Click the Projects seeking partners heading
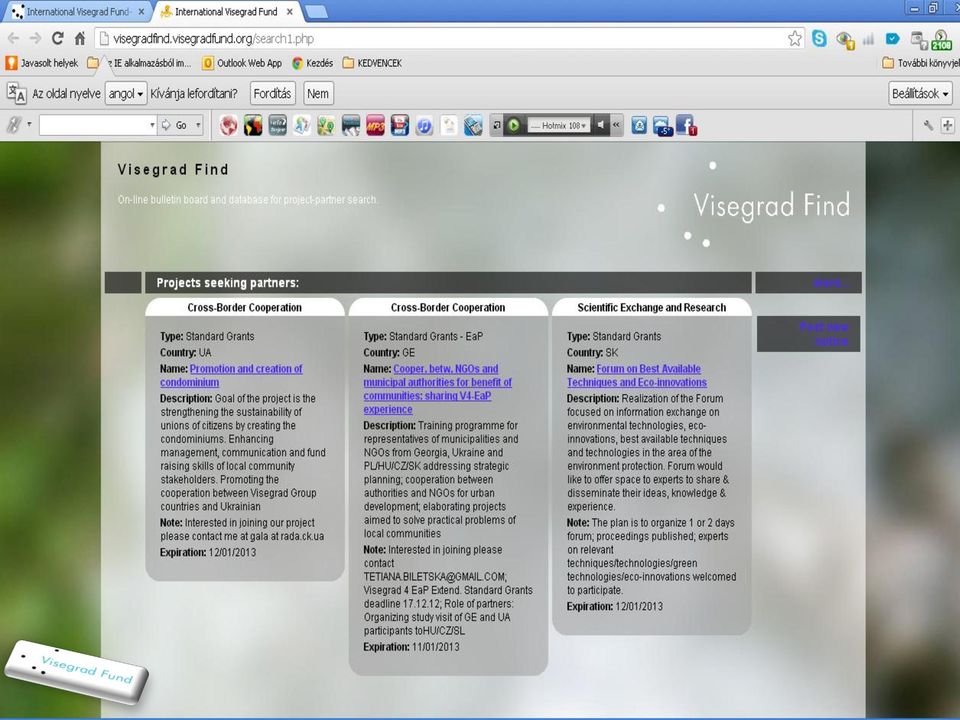Screen dimensions: 960x720 tap(228, 283)
